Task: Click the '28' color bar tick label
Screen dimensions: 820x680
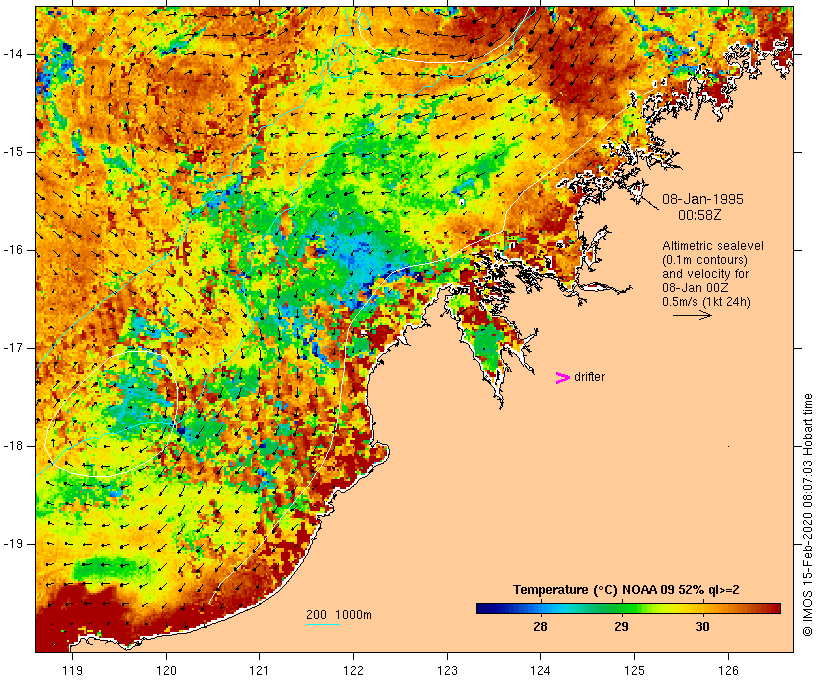Action: click(x=540, y=626)
